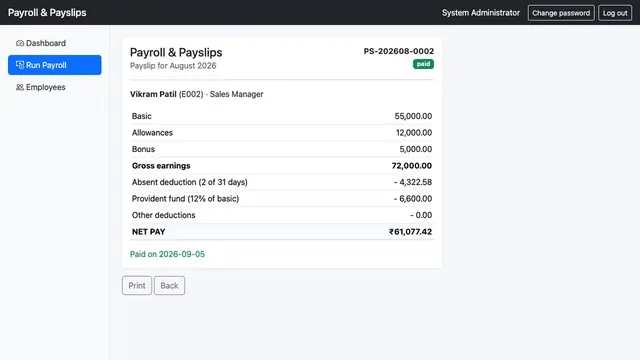Click the Payroll & Payslips card heading
Viewport: 640px width, 360px height.
[176, 52]
